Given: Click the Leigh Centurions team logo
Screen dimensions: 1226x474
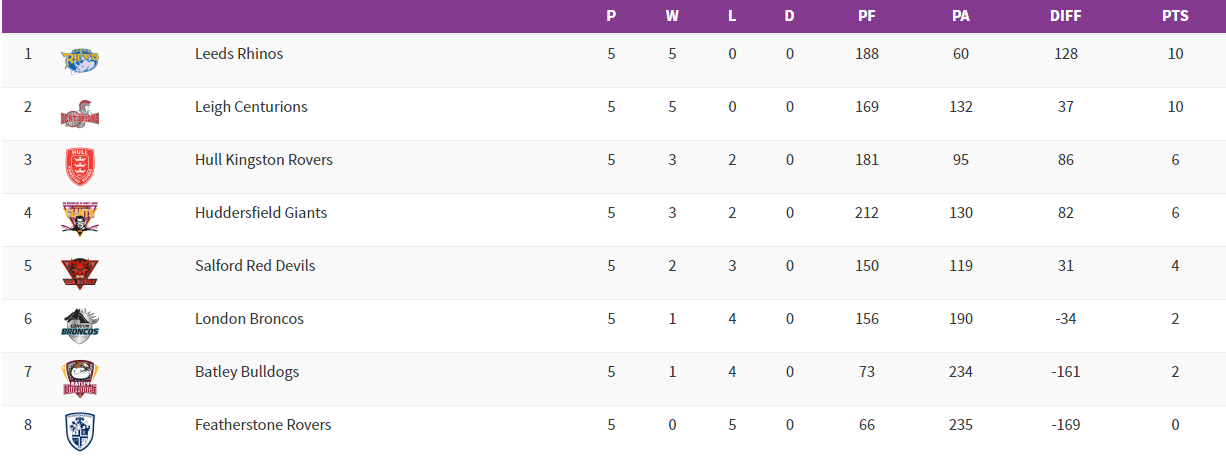Looking at the screenshot, I should click(79, 114).
